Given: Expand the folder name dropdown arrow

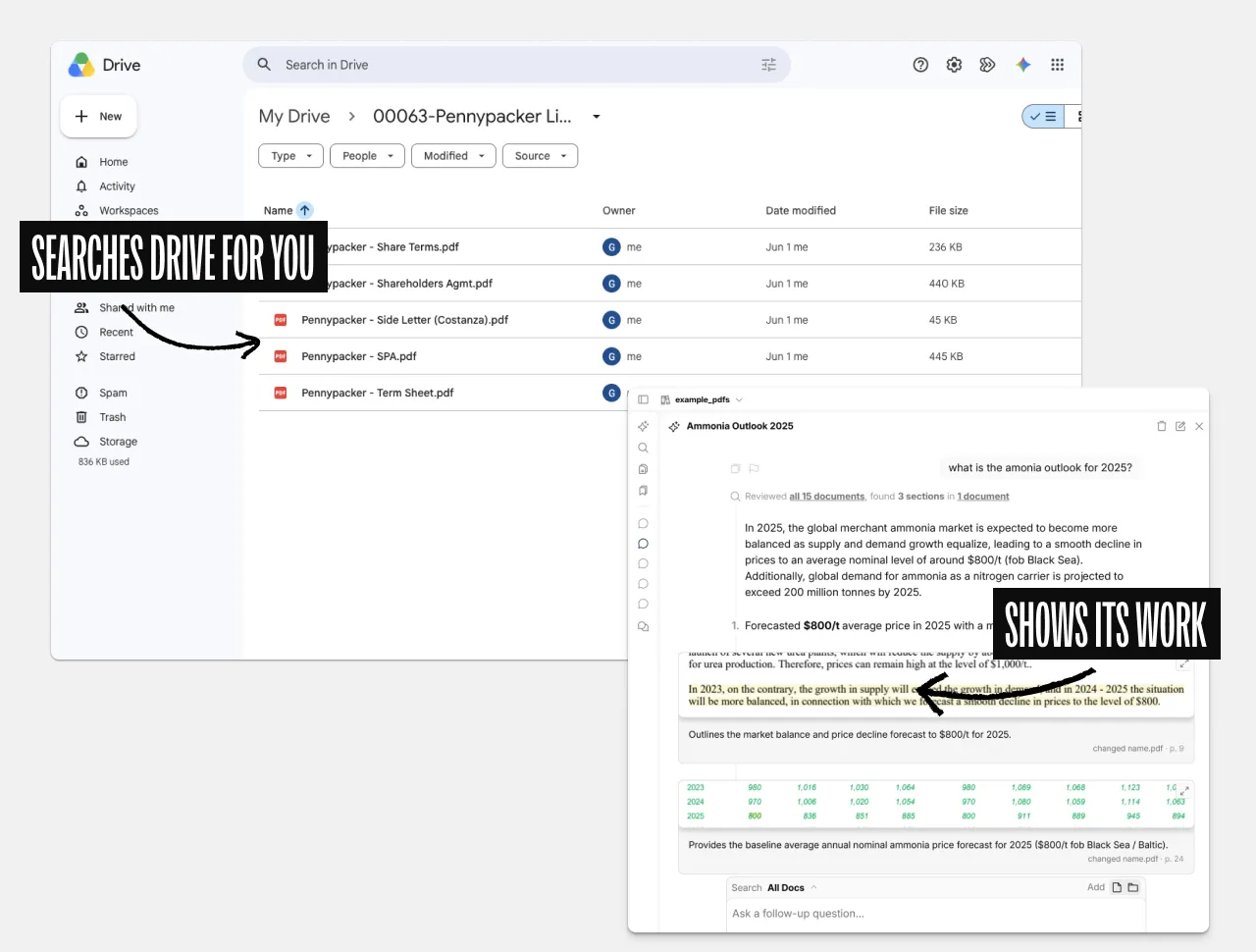Looking at the screenshot, I should pyautogui.click(x=596, y=117).
